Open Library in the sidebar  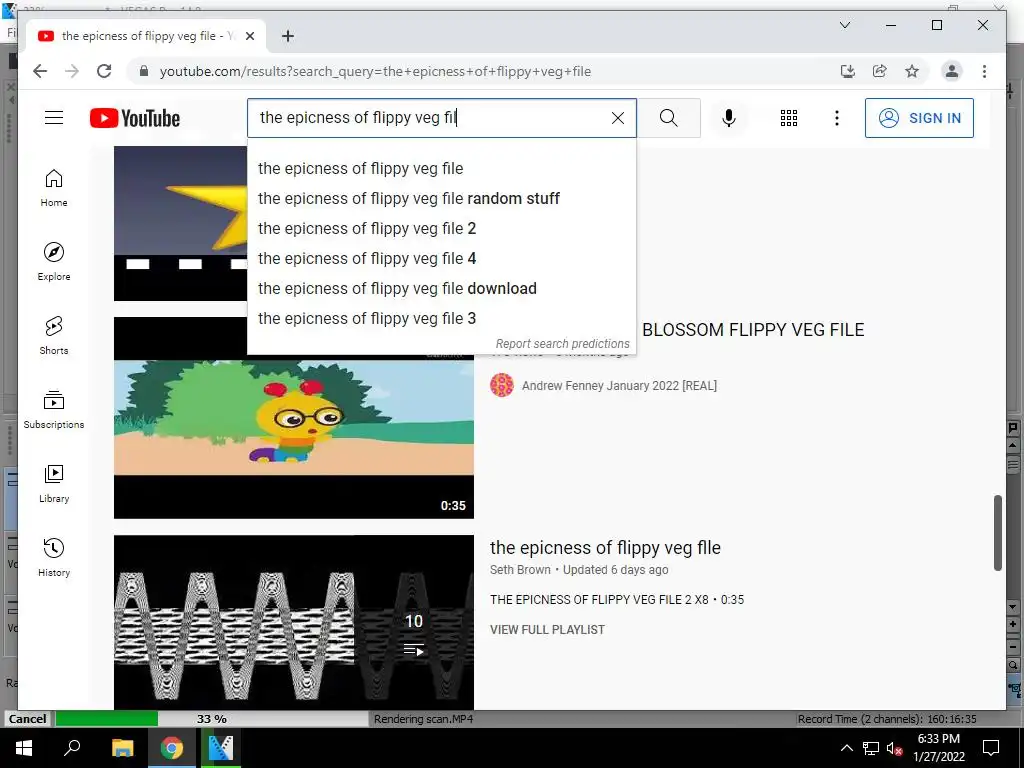click(x=54, y=484)
